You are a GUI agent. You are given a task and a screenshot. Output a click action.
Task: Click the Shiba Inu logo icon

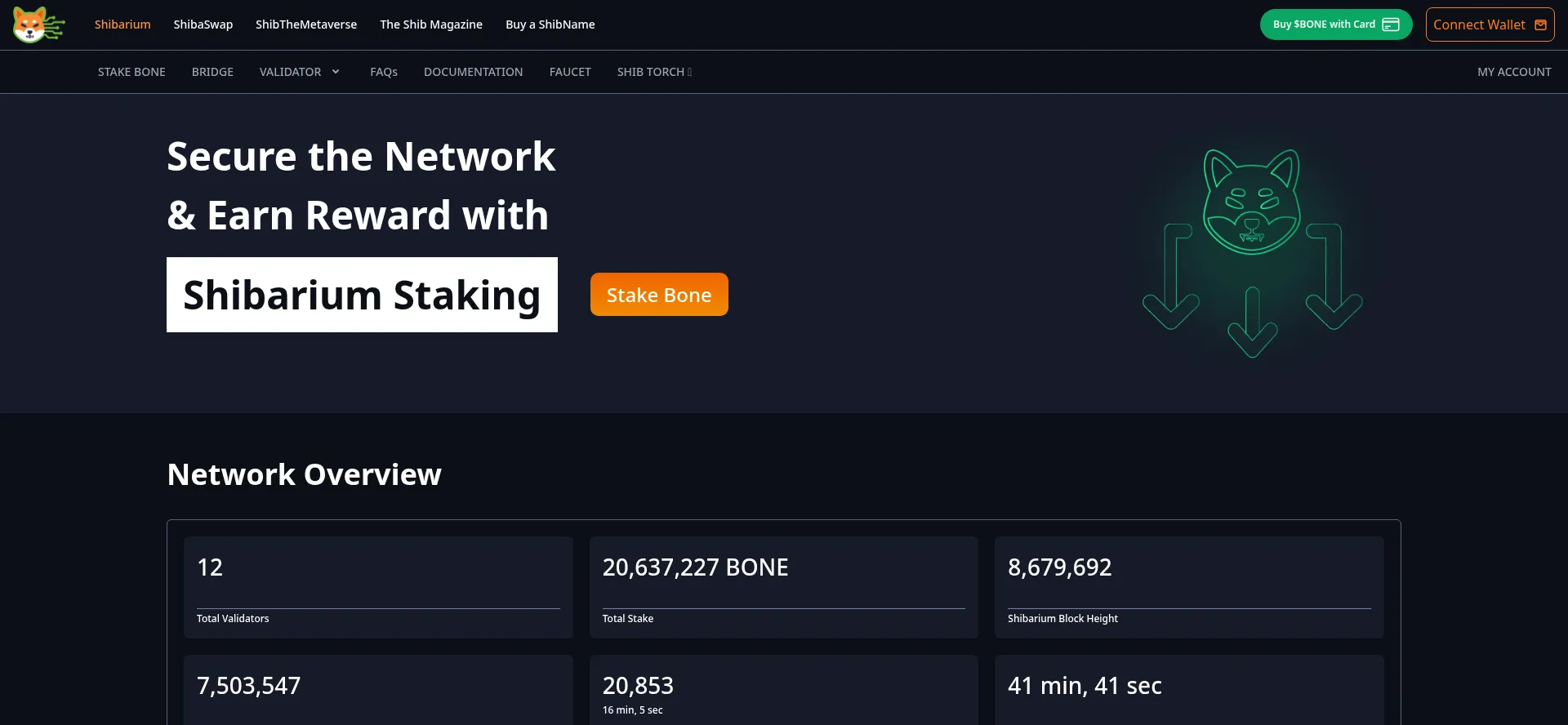point(38,24)
